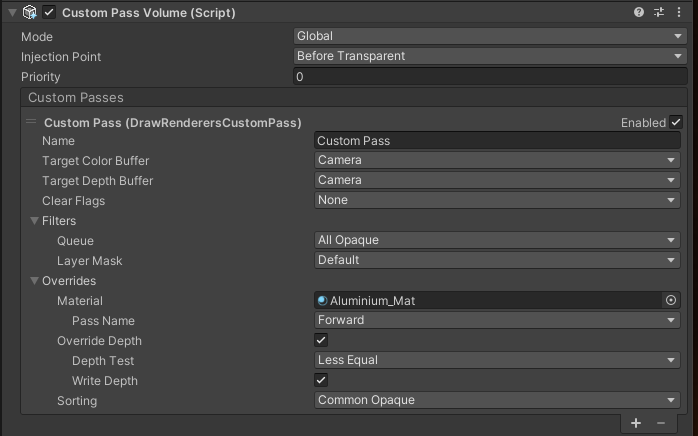Viewport: 698px width, 436px height.
Task: Open the Injection Point dropdown
Action: coord(490,56)
